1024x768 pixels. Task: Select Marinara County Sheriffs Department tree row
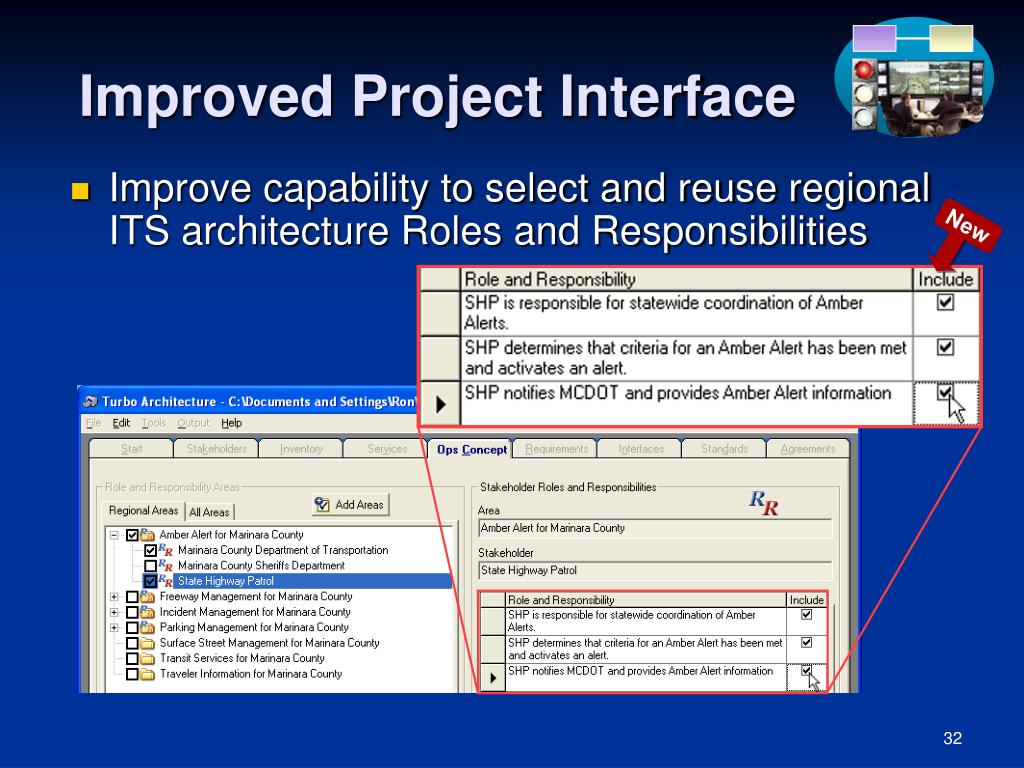tap(261, 566)
